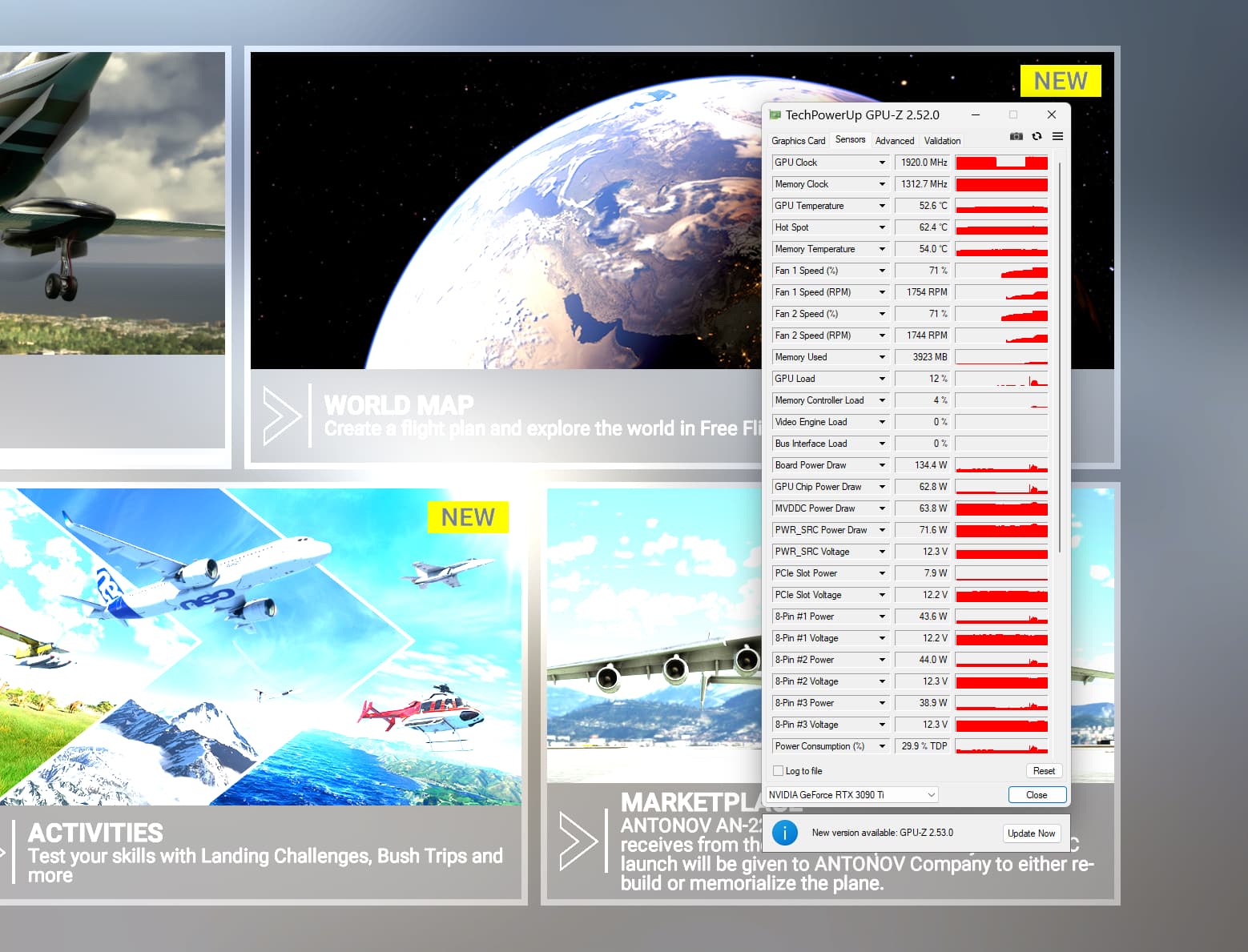The height and width of the screenshot is (952, 1248).
Task: Open the GPU Clock sensor options dropdown
Action: point(879,162)
